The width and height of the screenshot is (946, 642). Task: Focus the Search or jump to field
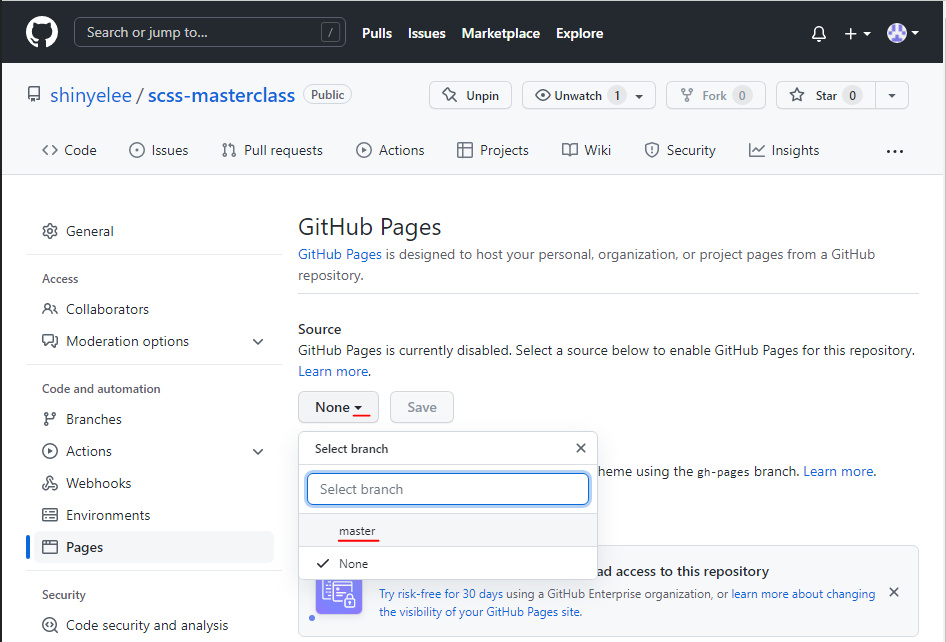pos(209,33)
